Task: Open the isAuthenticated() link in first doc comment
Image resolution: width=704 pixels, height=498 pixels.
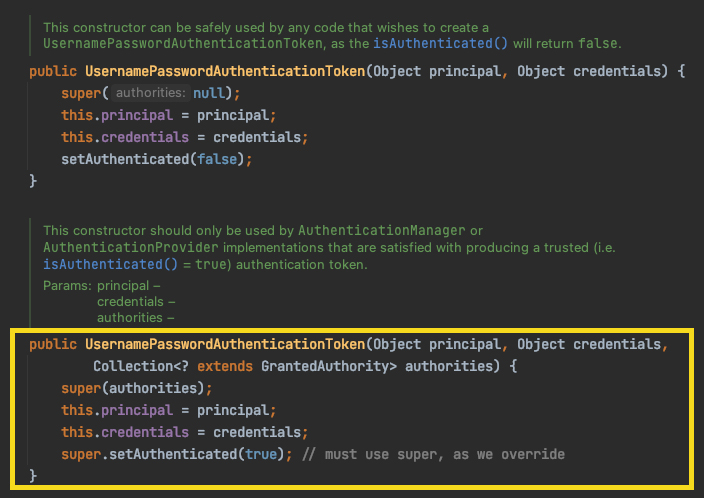Action: click(440, 44)
